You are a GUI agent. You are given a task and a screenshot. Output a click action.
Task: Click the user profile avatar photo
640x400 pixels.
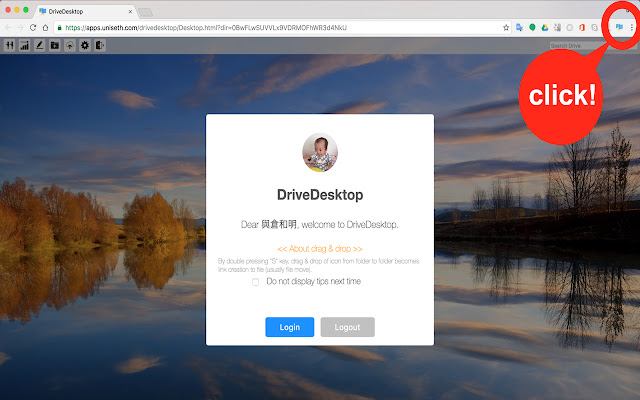[x=320, y=152]
